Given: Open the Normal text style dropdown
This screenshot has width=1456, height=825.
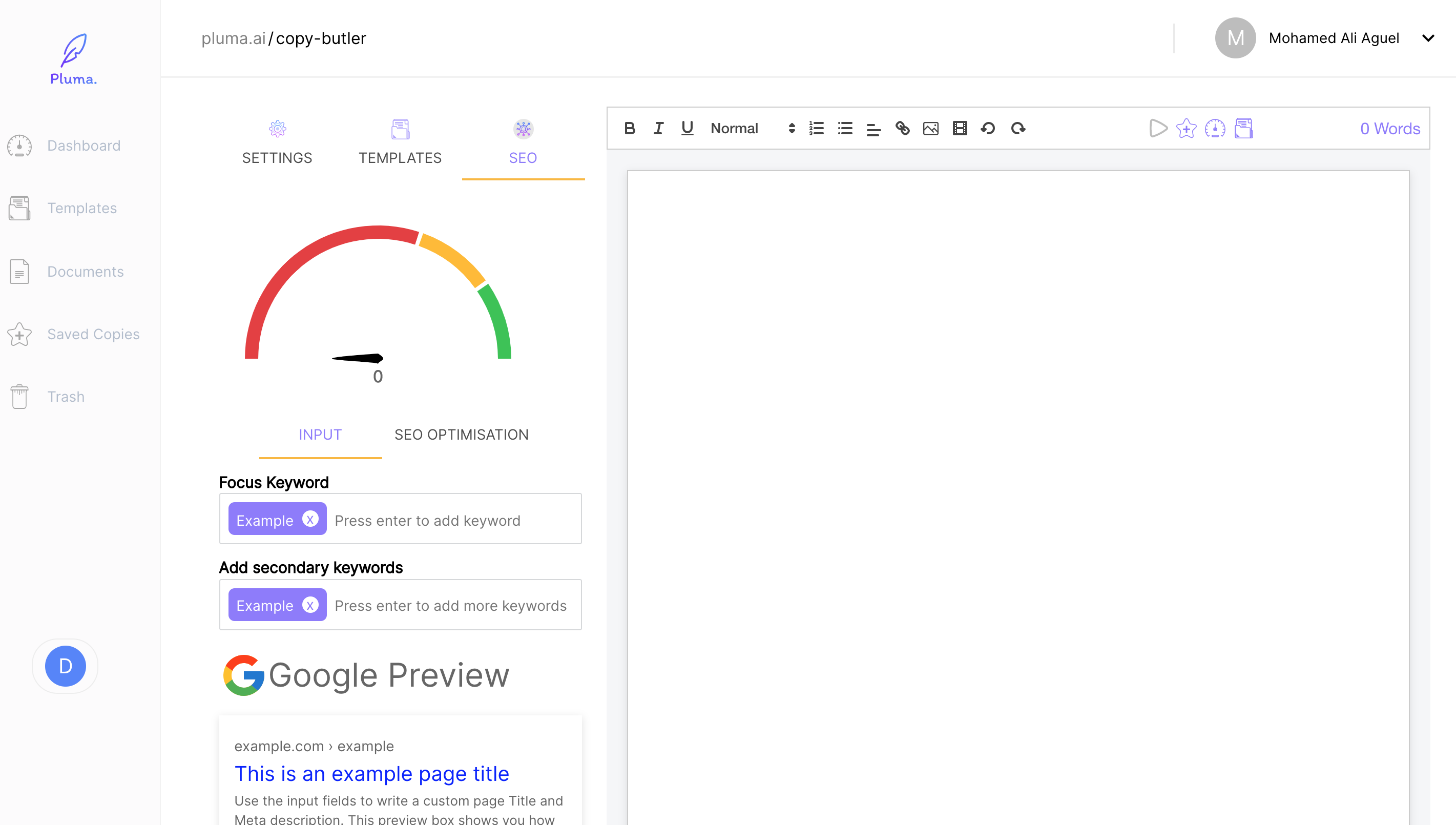Looking at the screenshot, I should [x=752, y=129].
